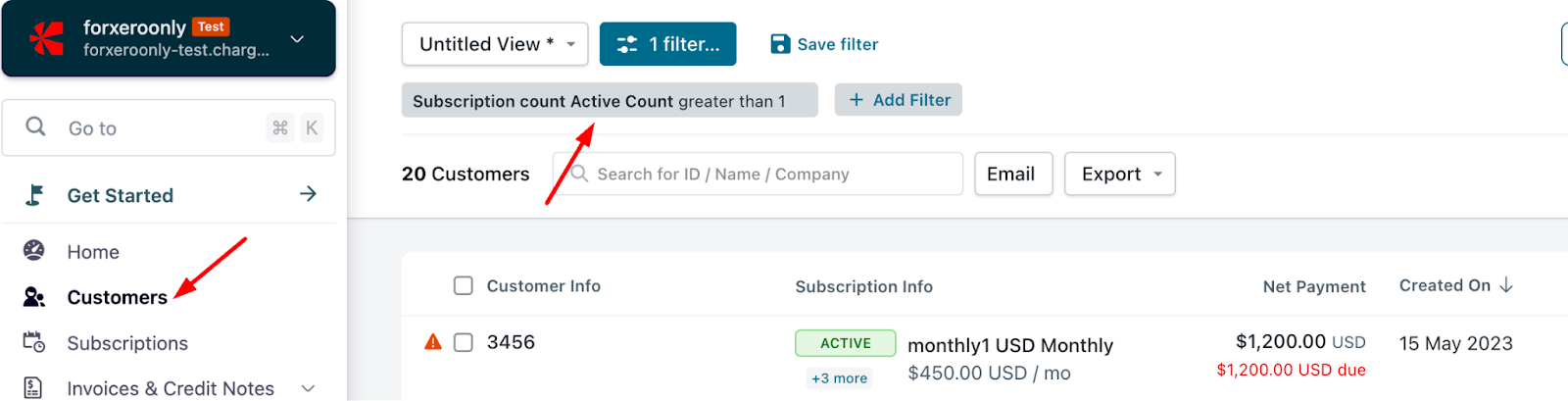Toggle the select-all checkbox beside Customer Info
The height and width of the screenshot is (401, 1568).
tap(464, 285)
